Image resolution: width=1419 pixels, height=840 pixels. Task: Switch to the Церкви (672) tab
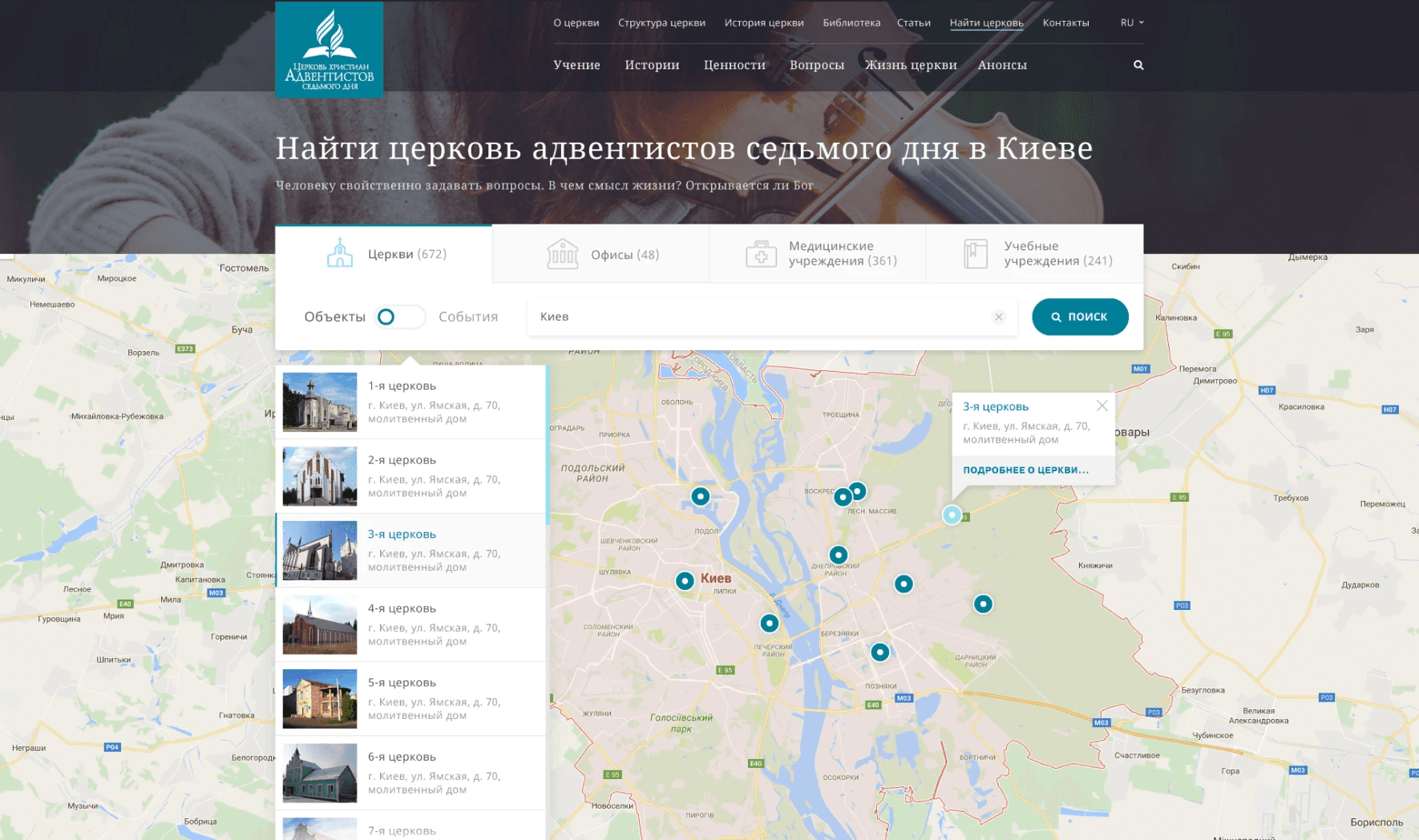point(383,254)
